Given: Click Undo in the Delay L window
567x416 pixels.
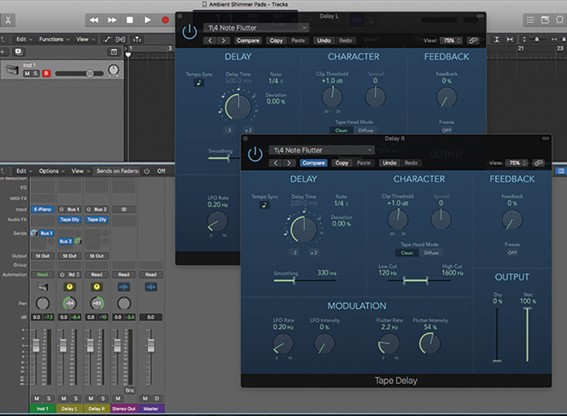Looking at the screenshot, I should (324, 41).
